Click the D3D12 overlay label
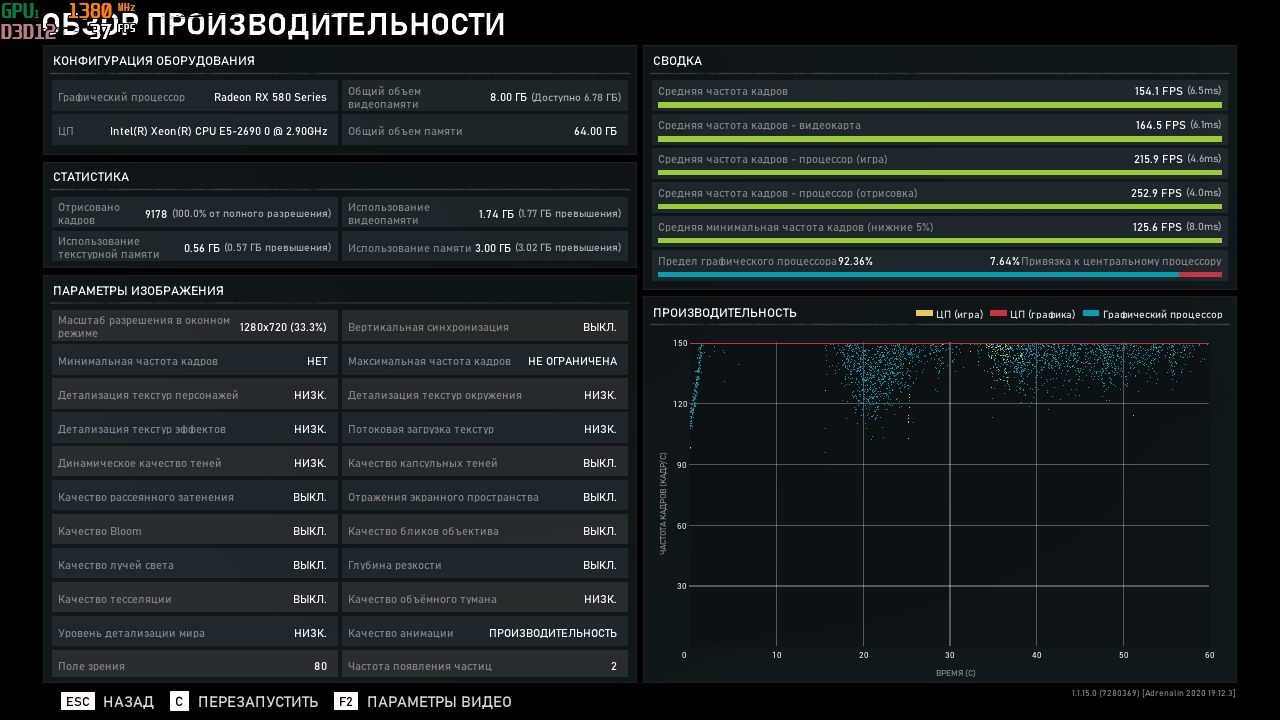The height and width of the screenshot is (720, 1280). point(28,32)
